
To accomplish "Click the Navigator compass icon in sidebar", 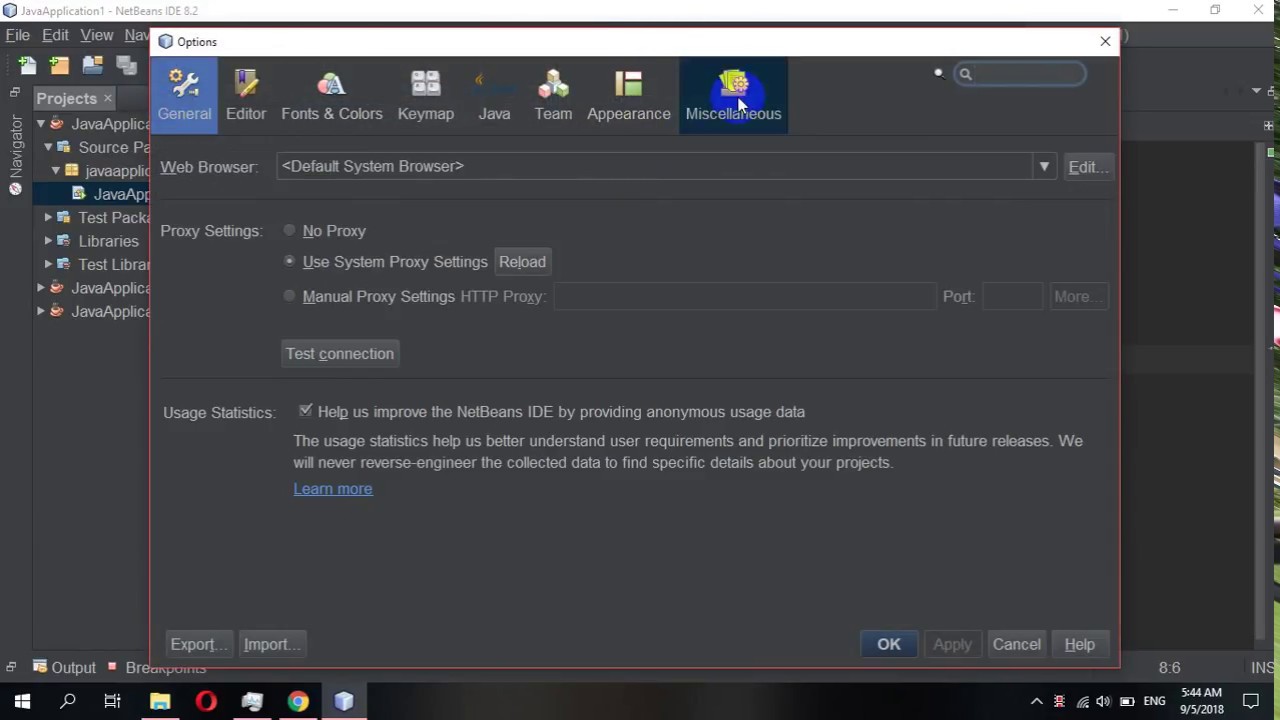I will click(15, 189).
